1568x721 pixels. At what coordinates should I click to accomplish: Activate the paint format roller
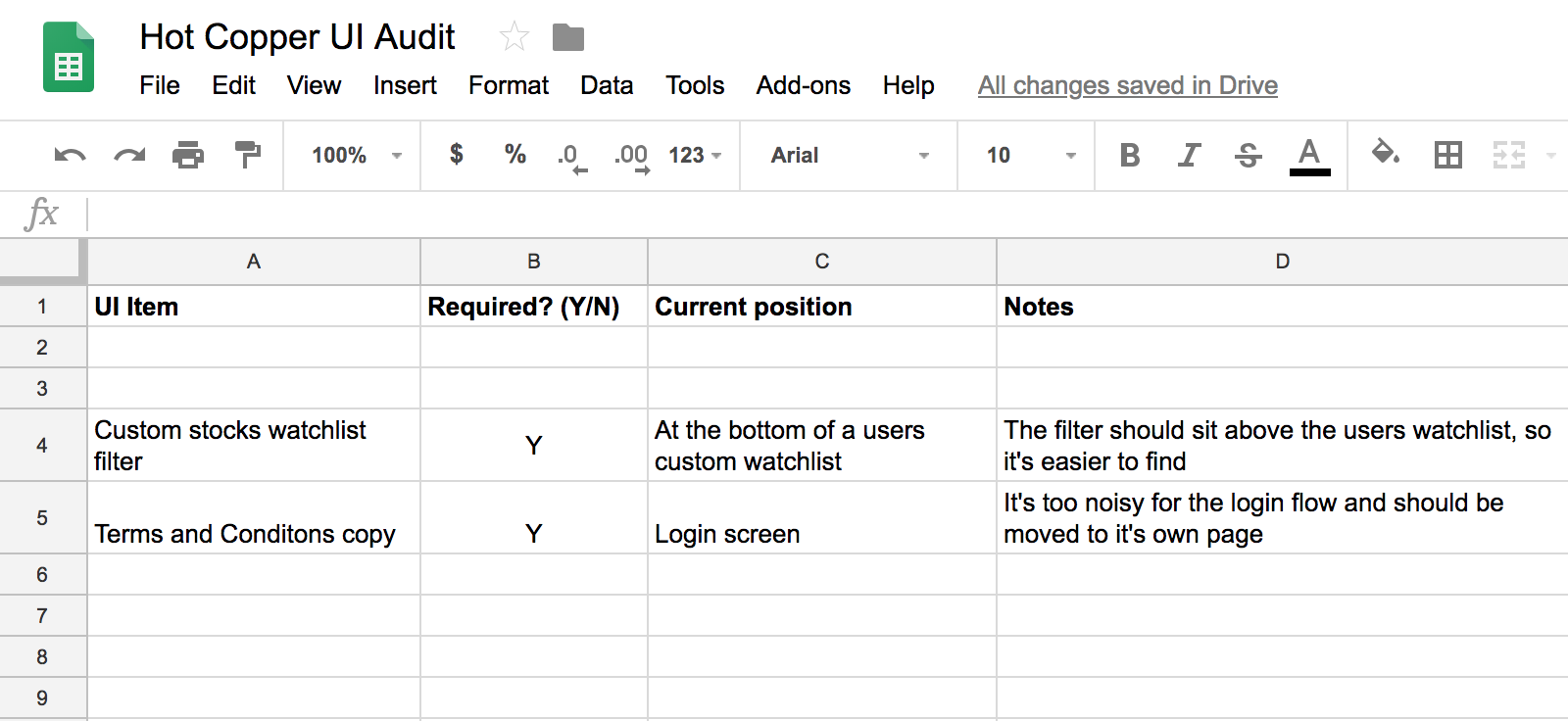pyautogui.click(x=248, y=155)
